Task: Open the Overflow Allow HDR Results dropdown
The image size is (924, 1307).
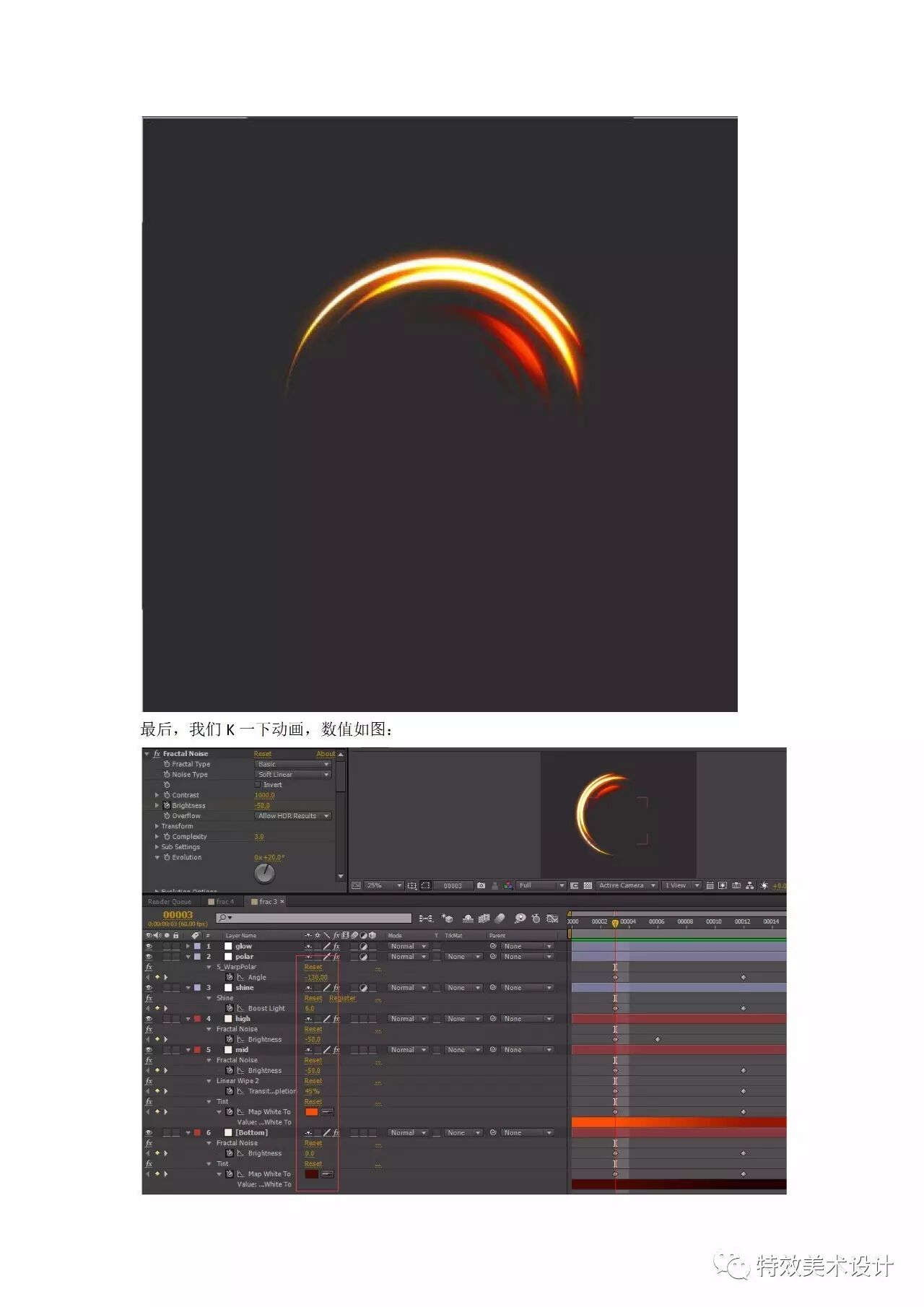Action: click(x=293, y=816)
